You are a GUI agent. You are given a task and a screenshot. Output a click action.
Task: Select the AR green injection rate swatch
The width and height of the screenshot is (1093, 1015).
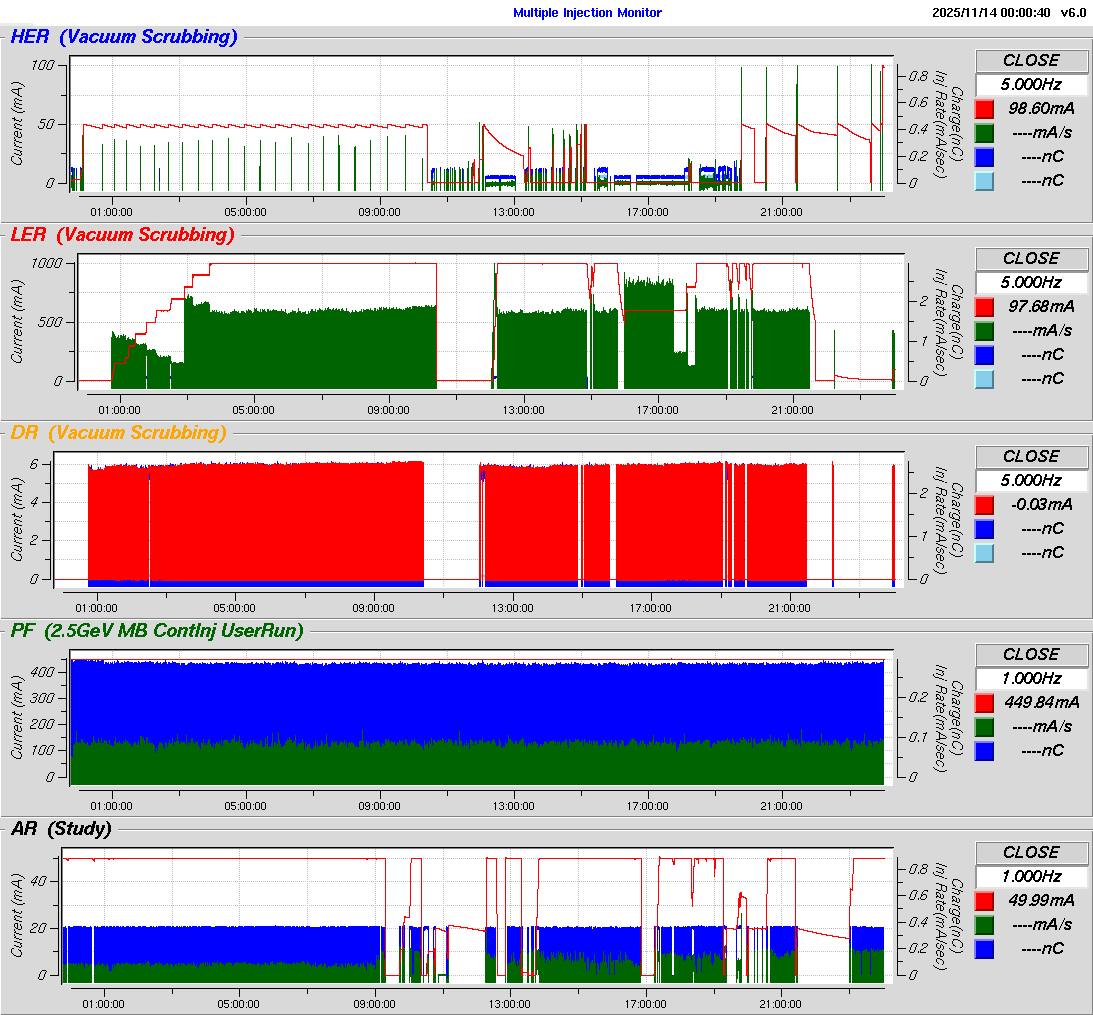[984, 925]
